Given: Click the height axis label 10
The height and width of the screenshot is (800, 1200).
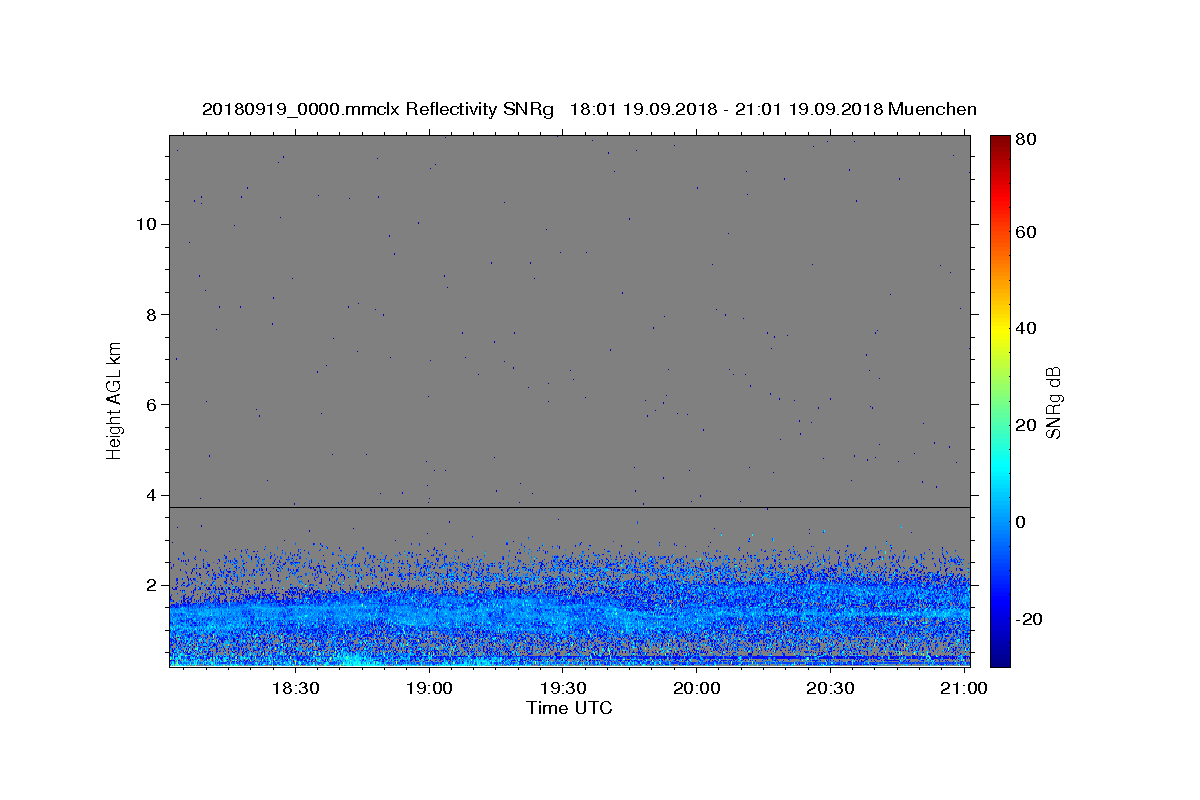Looking at the screenshot, I should pos(146,224).
